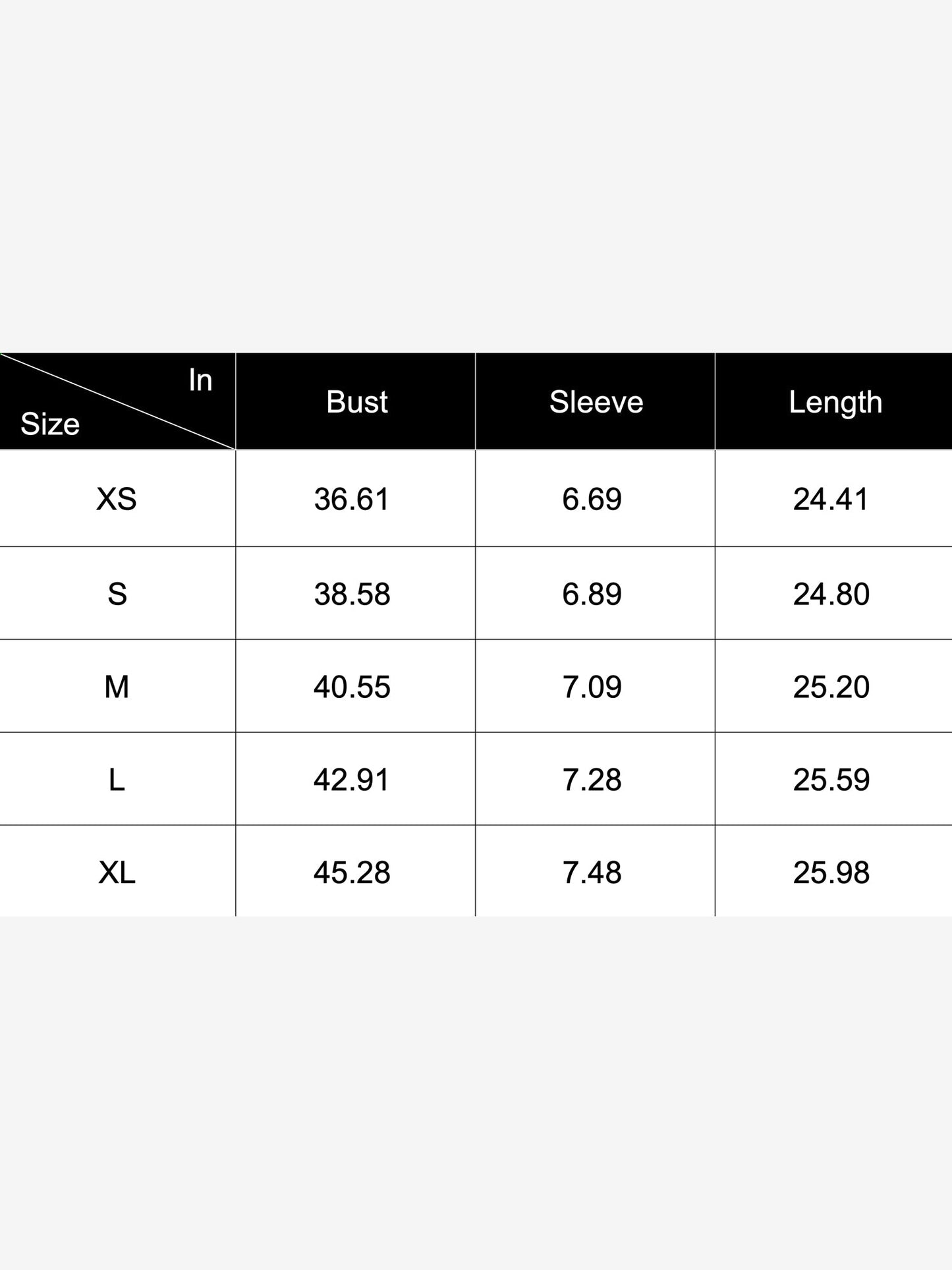Select the M size row label
The width and height of the screenshot is (952, 1270).
pos(117,687)
